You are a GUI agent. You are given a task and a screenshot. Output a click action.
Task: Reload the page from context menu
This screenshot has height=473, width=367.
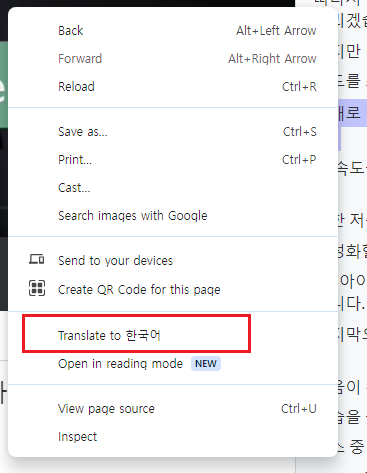pos(173,87)
